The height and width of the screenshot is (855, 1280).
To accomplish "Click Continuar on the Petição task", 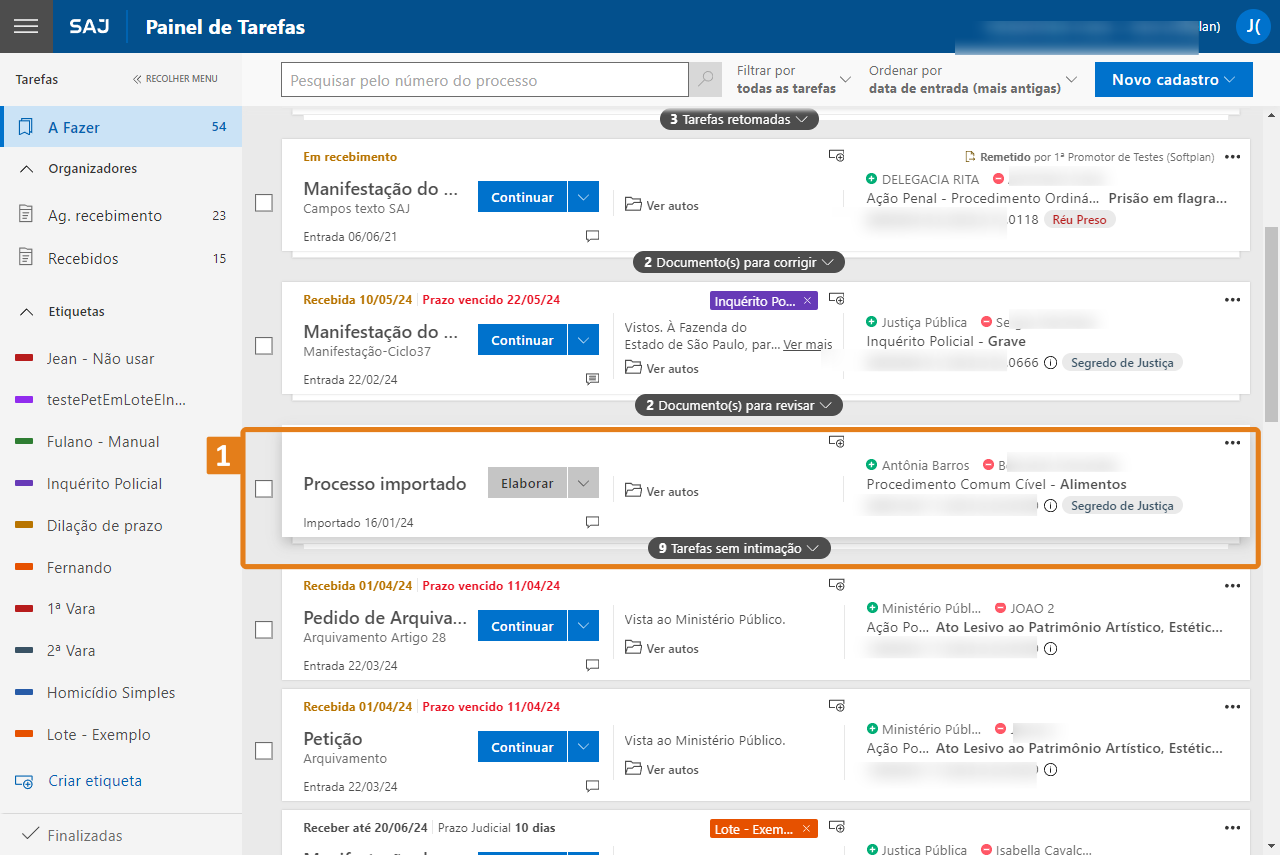I will coord(522,747).
